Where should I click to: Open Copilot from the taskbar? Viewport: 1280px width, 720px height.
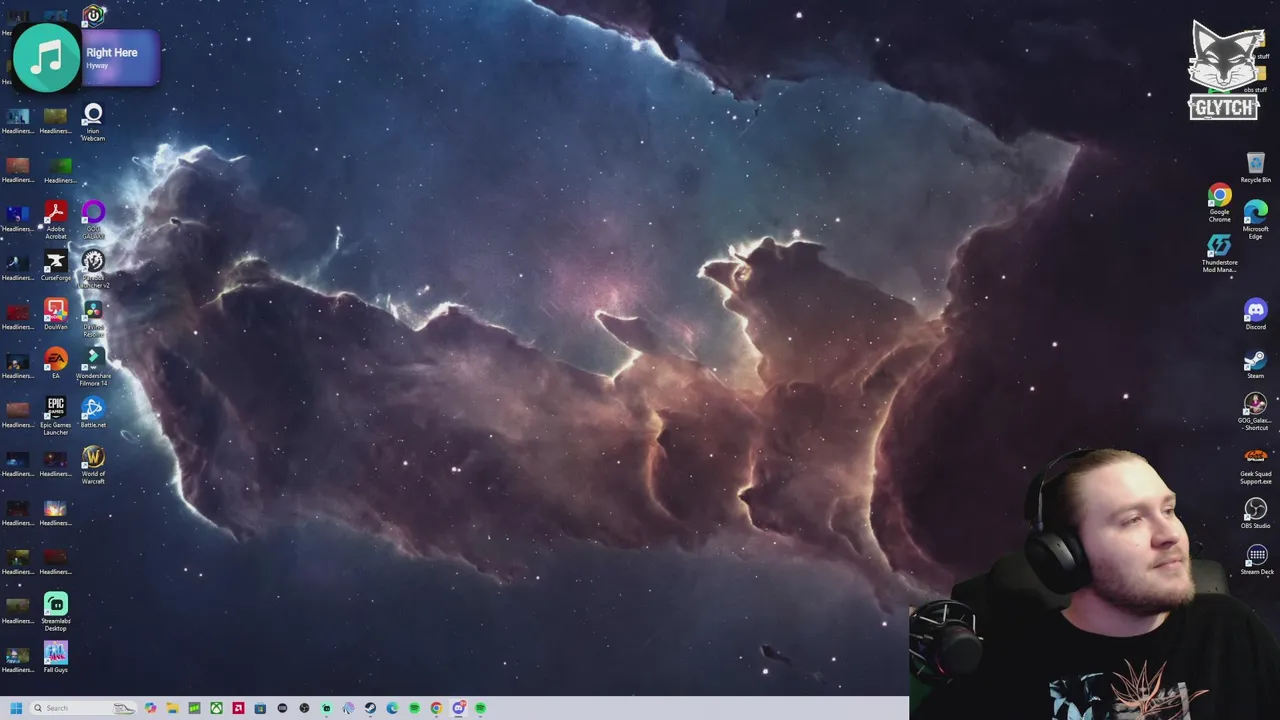[x=150, y=708]
